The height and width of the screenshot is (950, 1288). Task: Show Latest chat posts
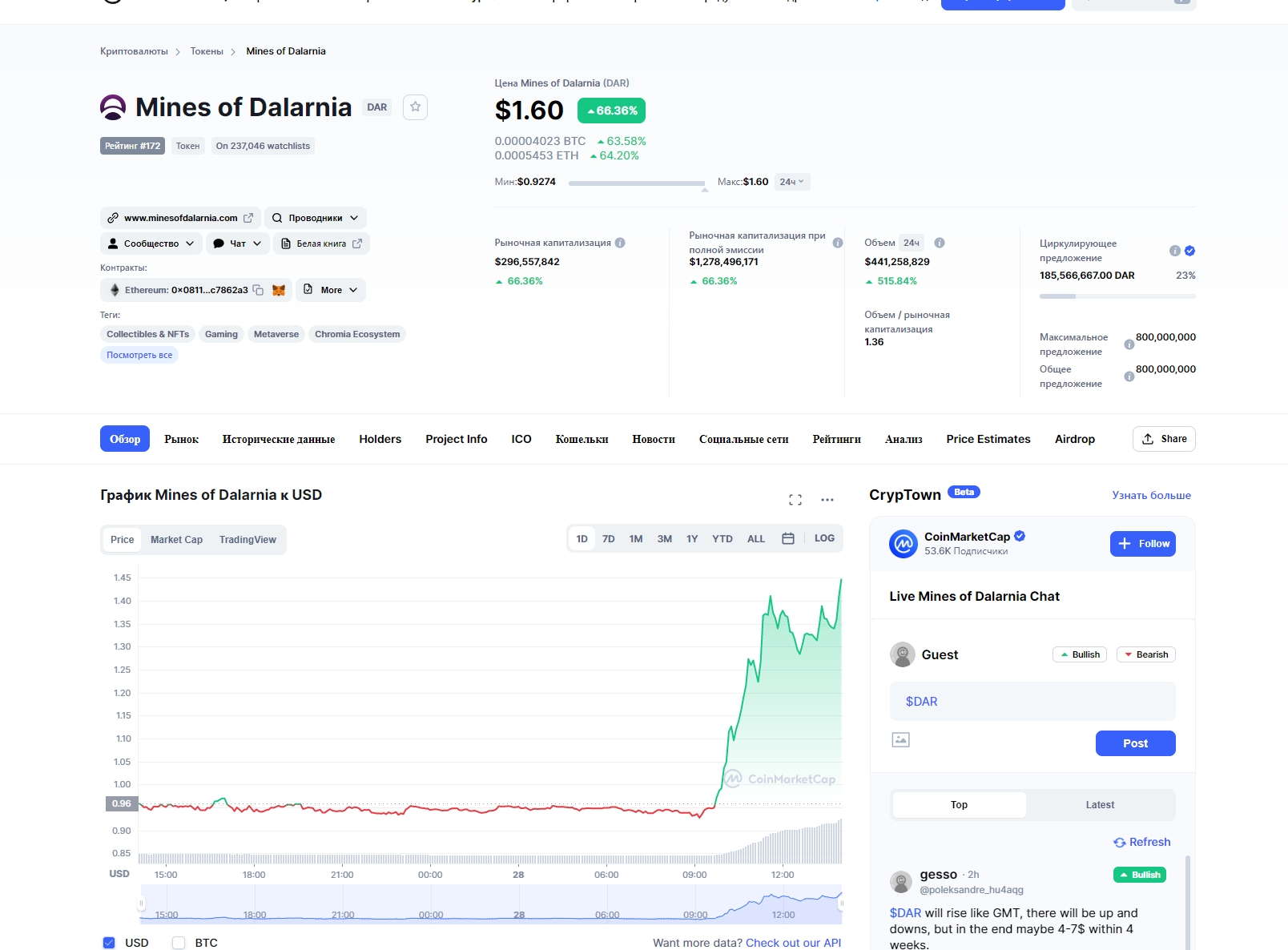[x=1100, y=805]
